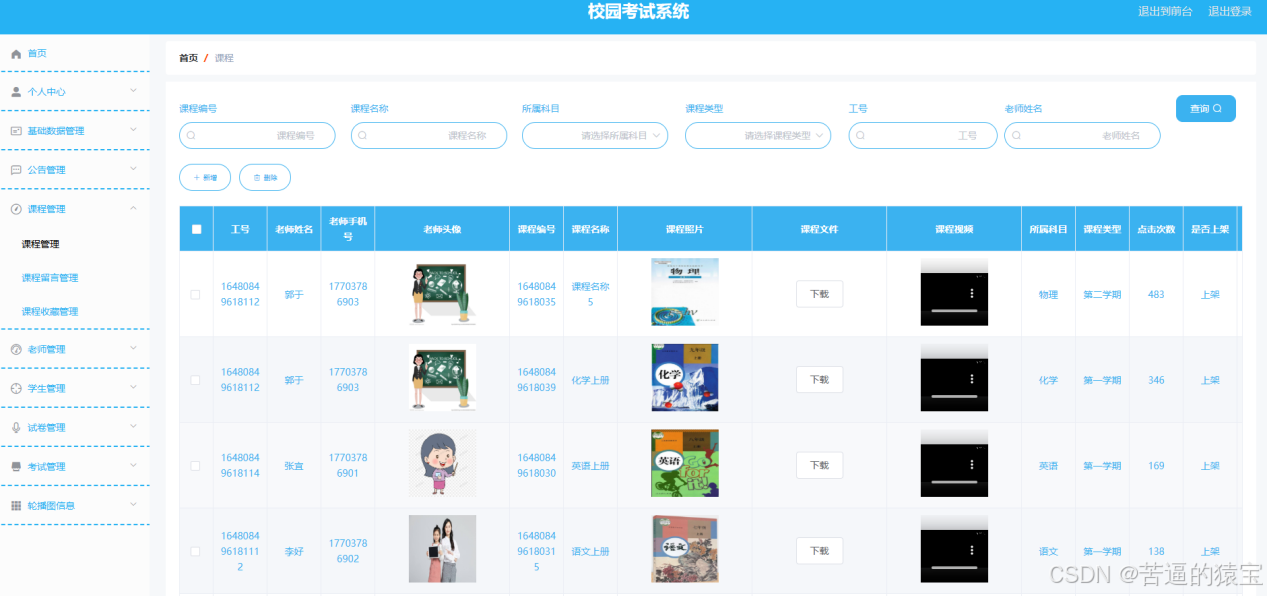Expand the 试卷管理 menu chevron
Viewport: 1267px width, 596px height.
click(x=134, y=426)
